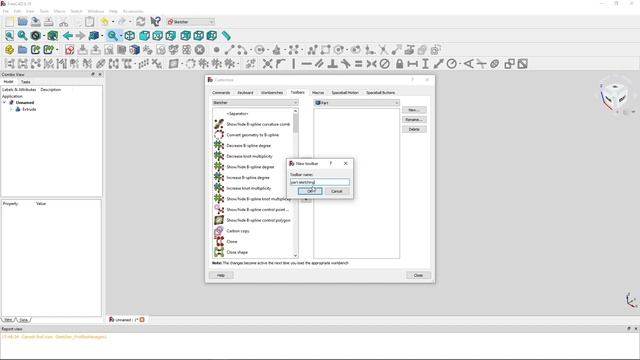Click the Paste clipboard icon
The height and width of the screenshot is (360, 640).
[89, 22]
